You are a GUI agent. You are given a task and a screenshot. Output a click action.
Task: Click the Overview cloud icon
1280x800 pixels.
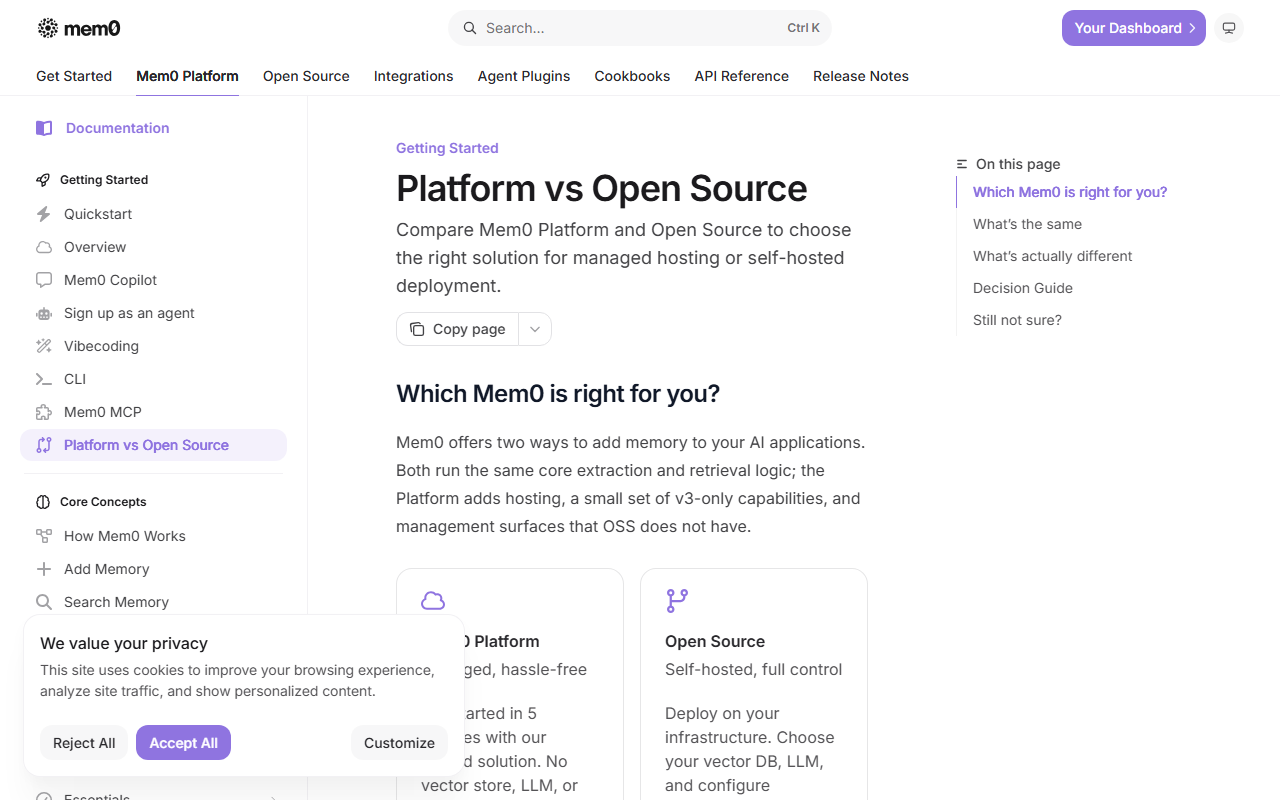point(44,247)
